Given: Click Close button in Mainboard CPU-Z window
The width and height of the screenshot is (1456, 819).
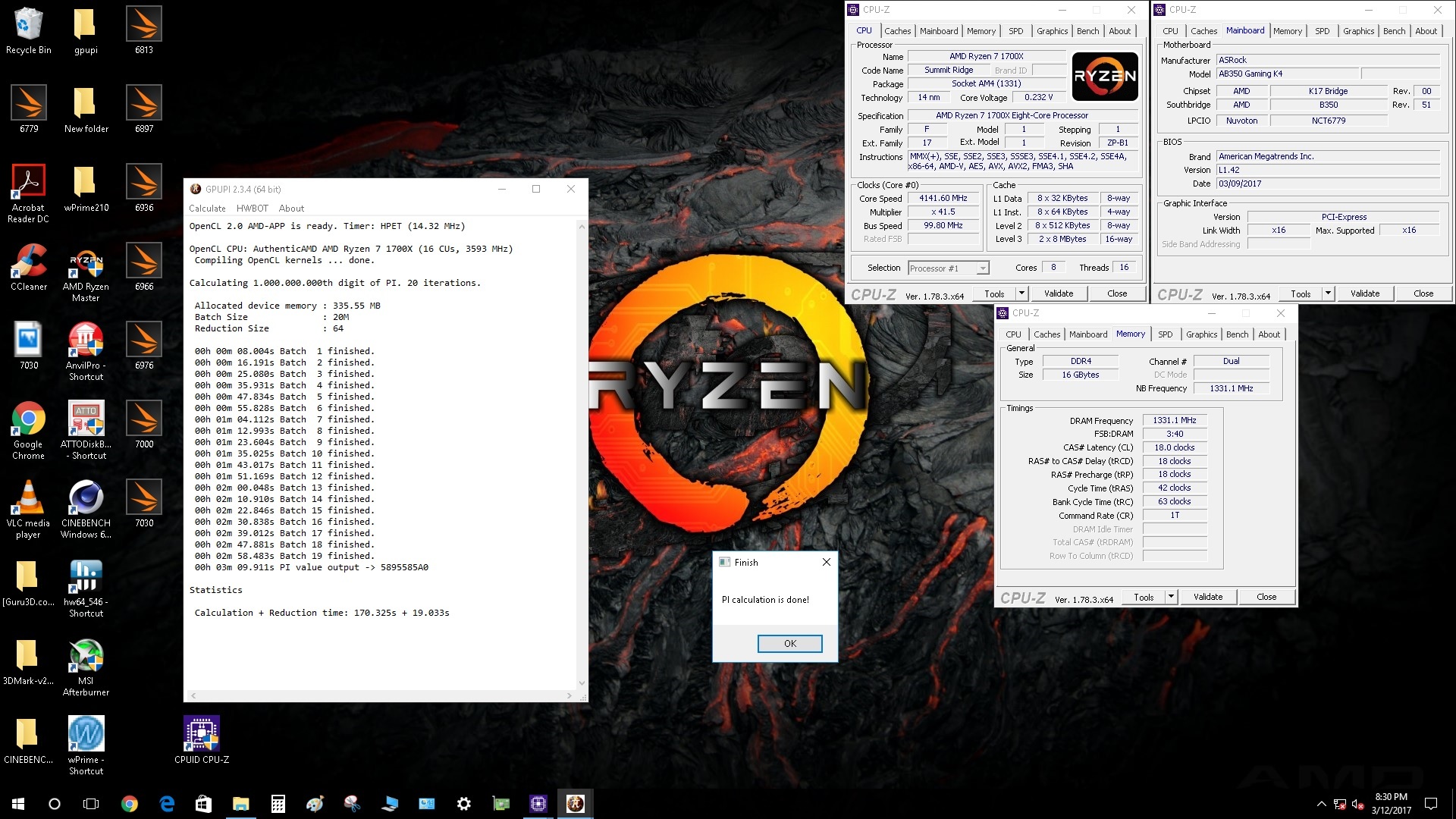Looking at the screenshot, I should (1423, 293).
